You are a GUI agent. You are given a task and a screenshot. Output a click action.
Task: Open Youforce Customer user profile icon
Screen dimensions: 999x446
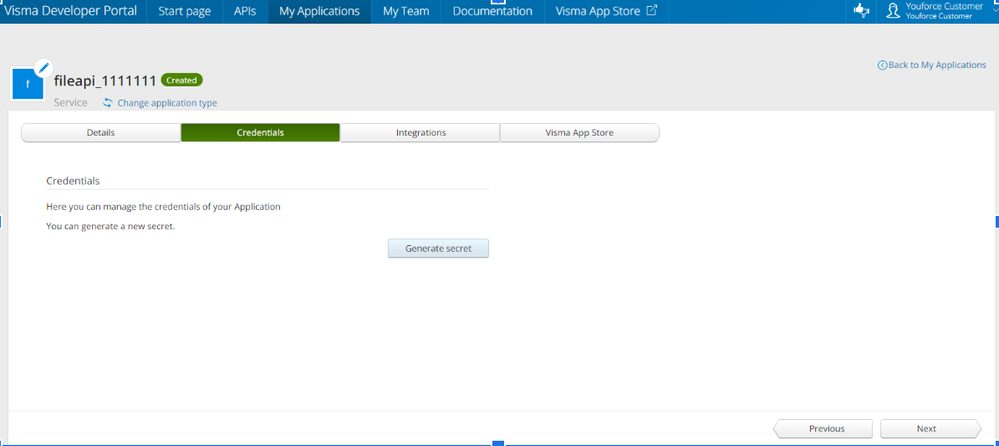[x=893, y=11]
